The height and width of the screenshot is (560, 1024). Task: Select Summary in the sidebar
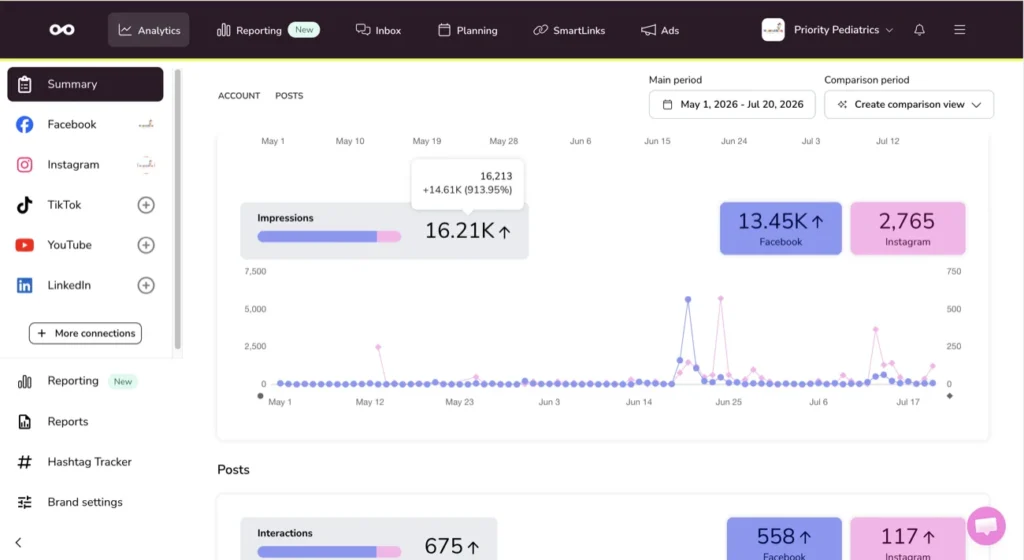(86, 84)
